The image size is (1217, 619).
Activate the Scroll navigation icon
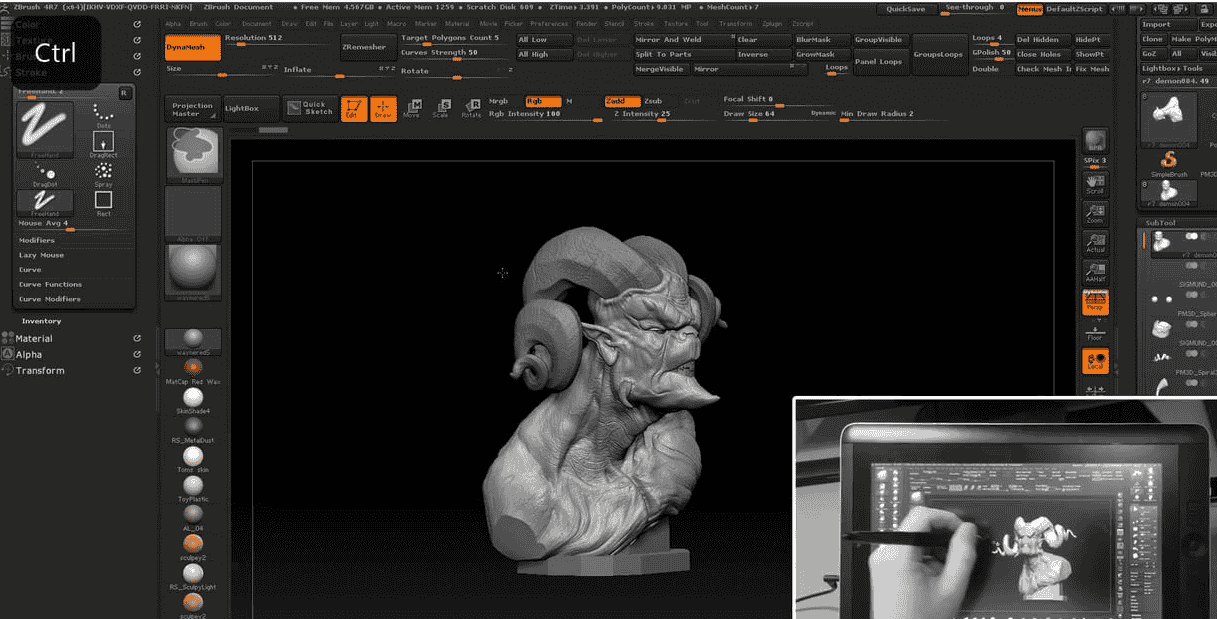(1095, 186)
